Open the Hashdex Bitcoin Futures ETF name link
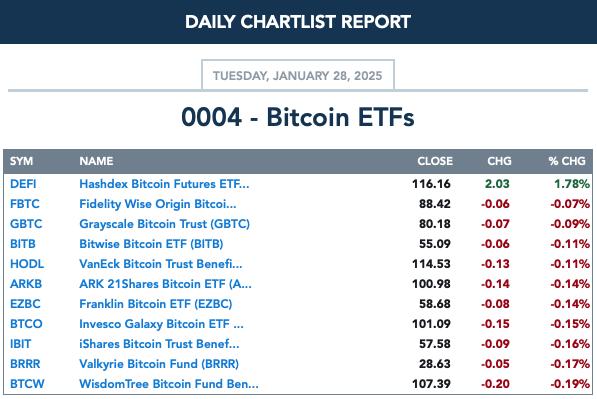This screenshot has height=399, width=597. click(x=164, y=184)
